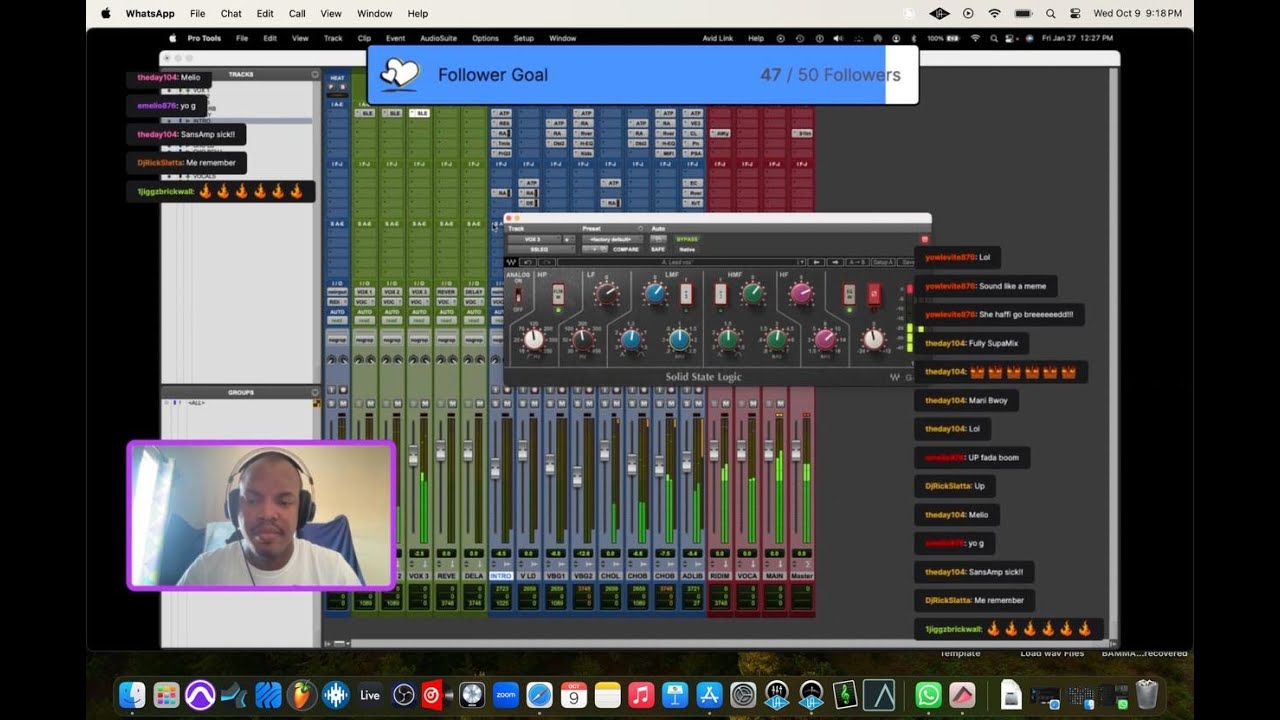Click the redo arrow in the Waves toolbar
This screenshot has width=1280, height=720.
click(x=547, y=262)
